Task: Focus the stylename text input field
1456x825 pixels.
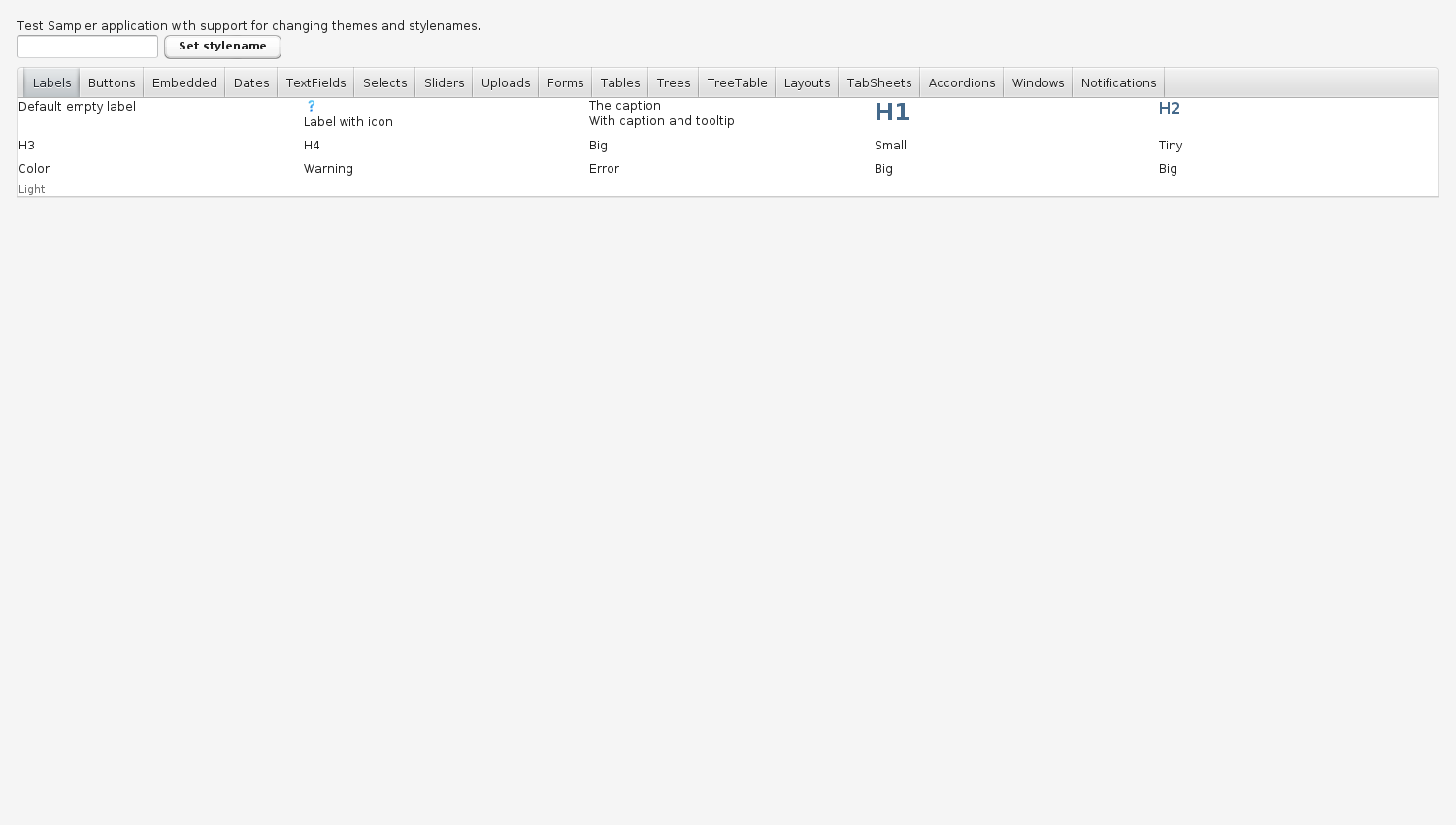Action: pos(87,47)
